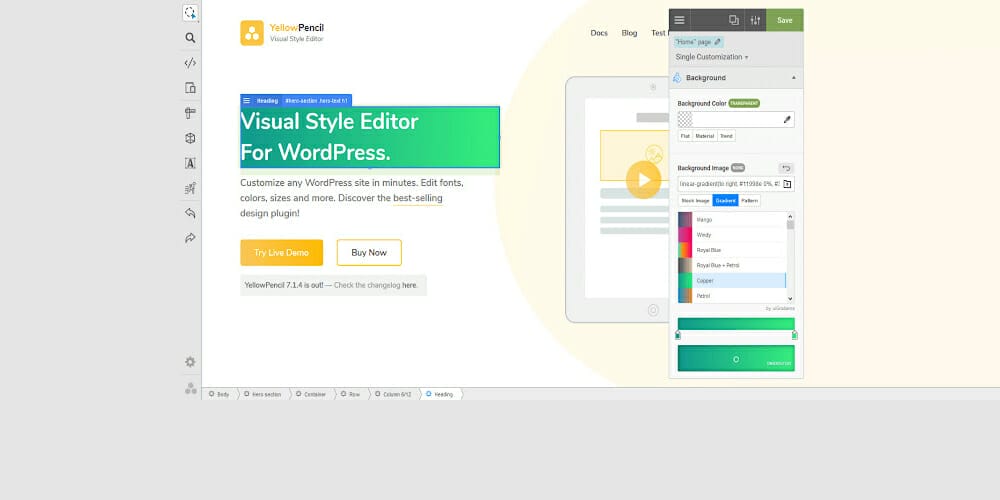Reset background image with the undo icon

[x=786, y=168]
